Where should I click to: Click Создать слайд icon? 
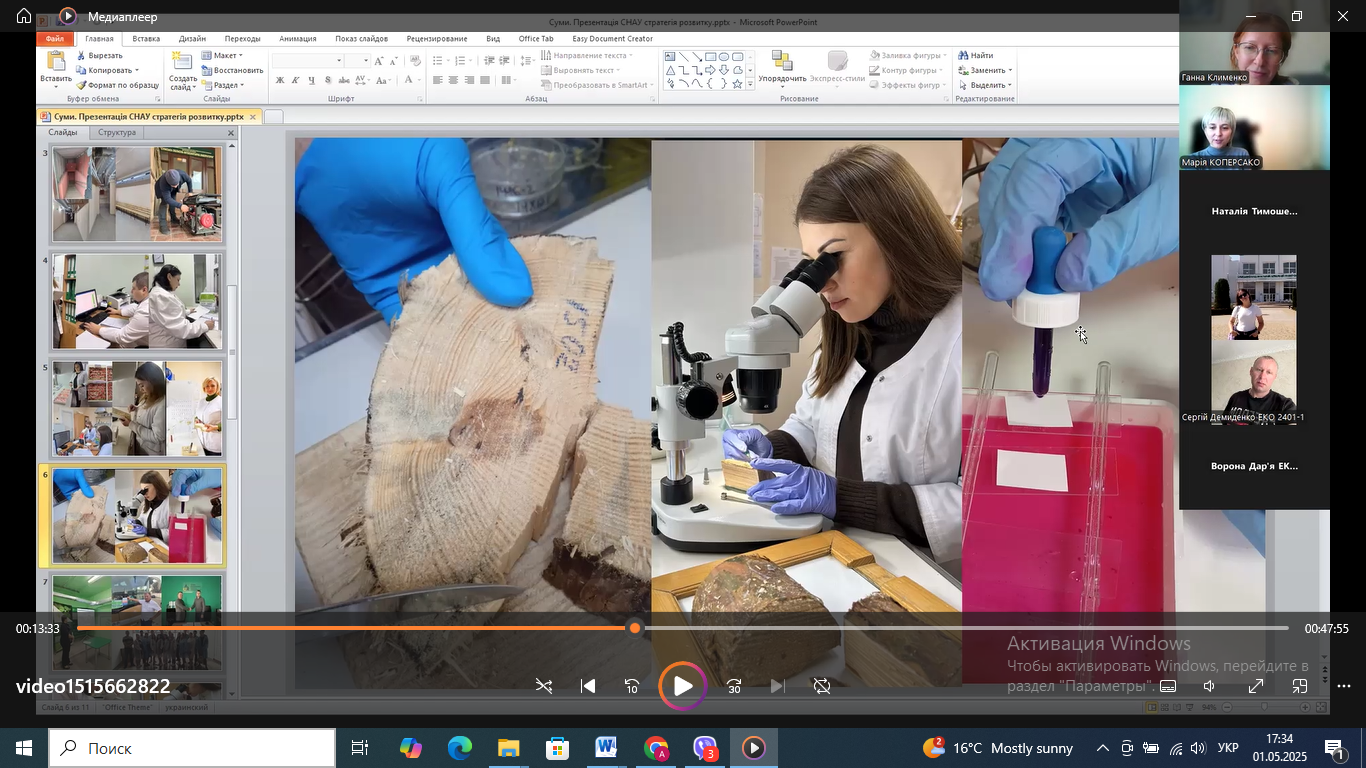(182, 61)
